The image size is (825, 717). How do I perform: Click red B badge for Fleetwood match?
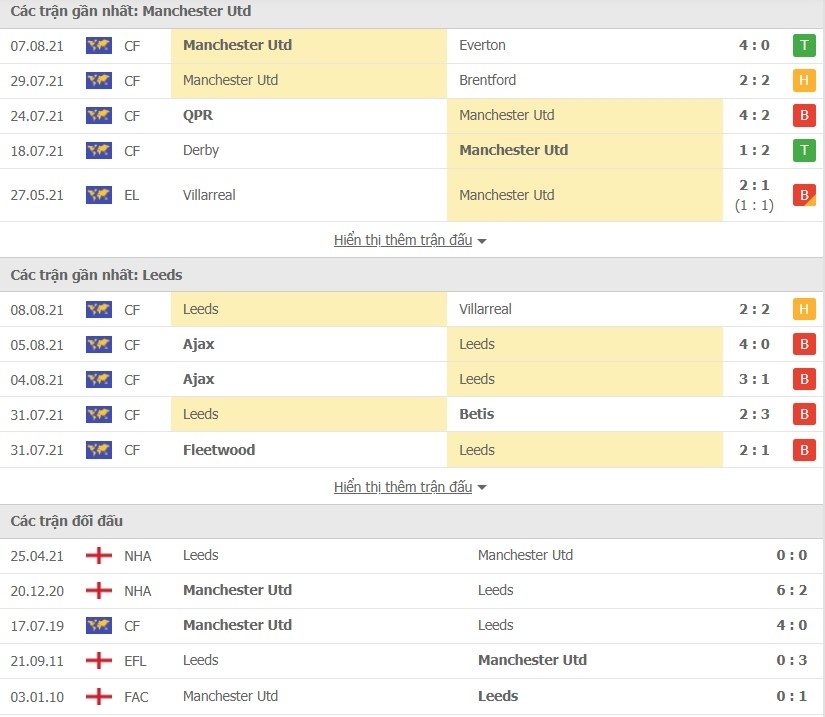pyautogui.click(x=804, y=450)
